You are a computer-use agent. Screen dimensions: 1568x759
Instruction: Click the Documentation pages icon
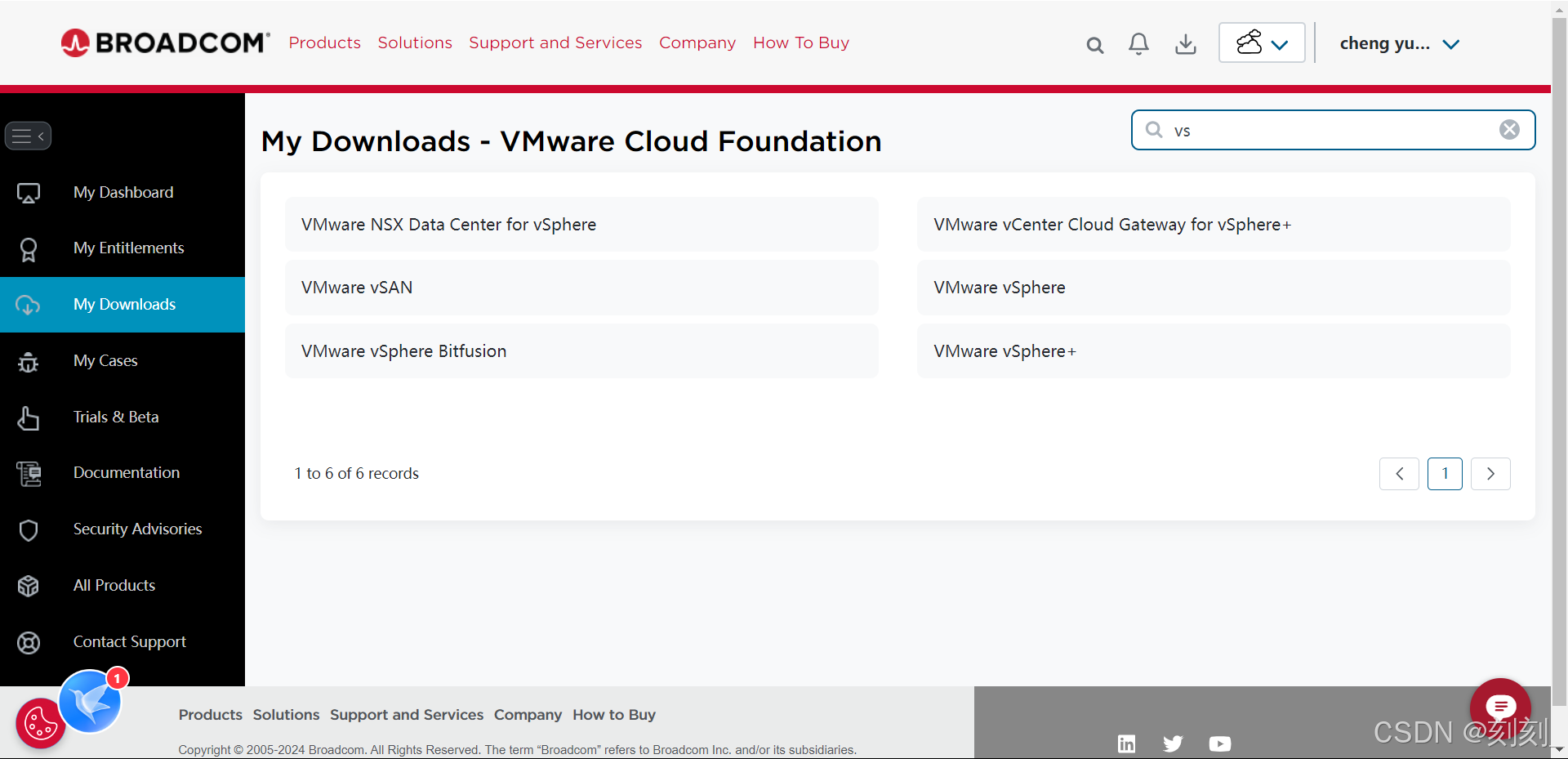pos(29,473)
